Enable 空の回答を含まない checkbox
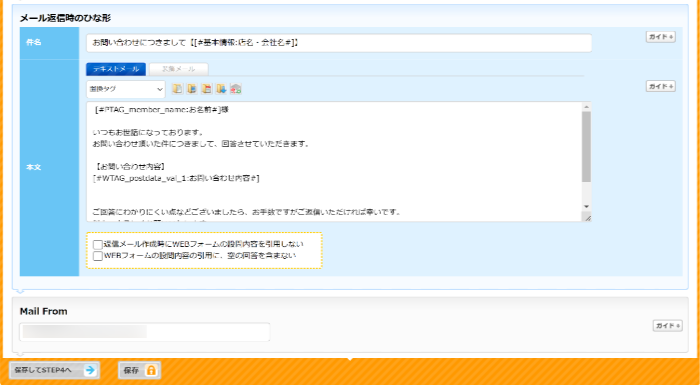Viewport: 700px width, 385px height. coord(98,256)
